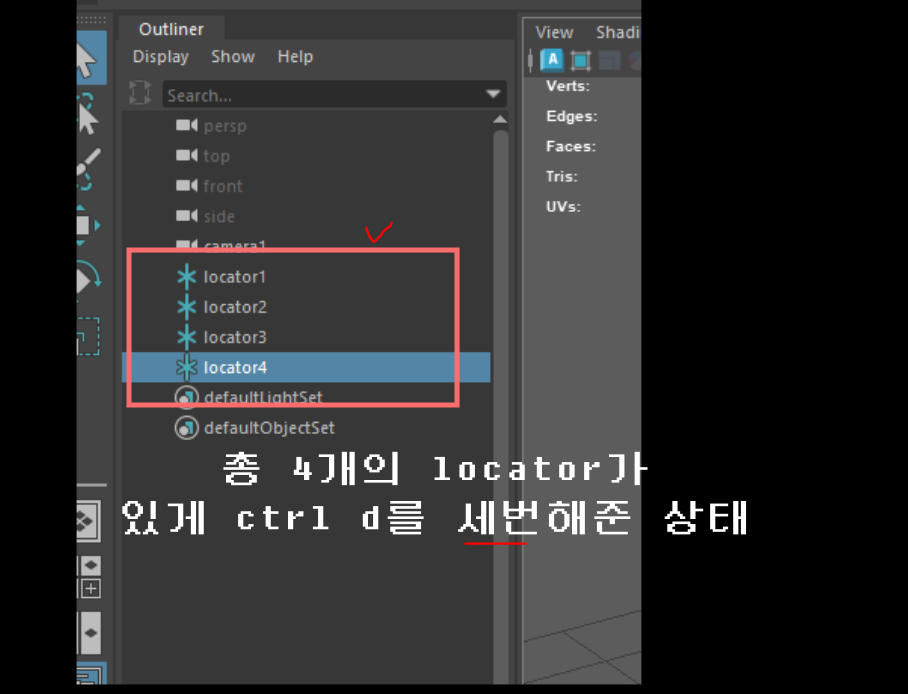Click the Edges: label in viewport
908x694 pixels.
point(572,116)
